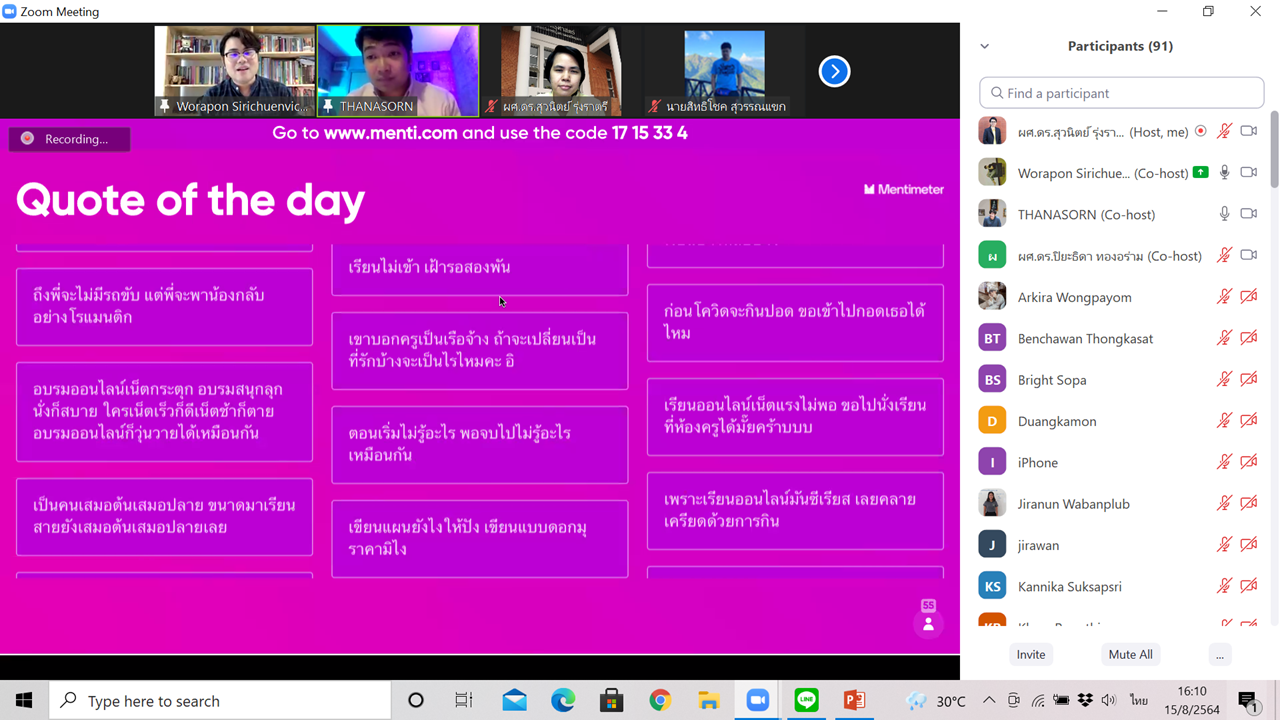Click the screen share icon beside Worapon
This screenshot has width=1280, height=720.
point(1200,173)
